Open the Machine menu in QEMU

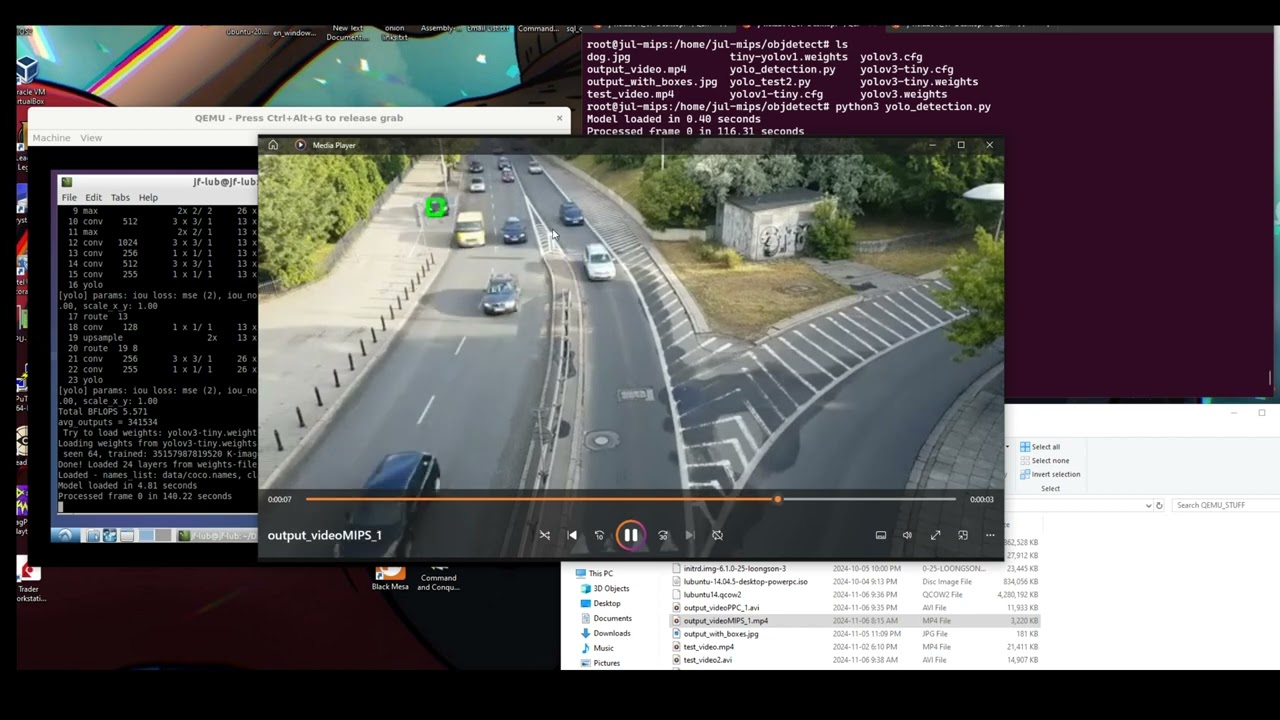(x=51, y=138)
